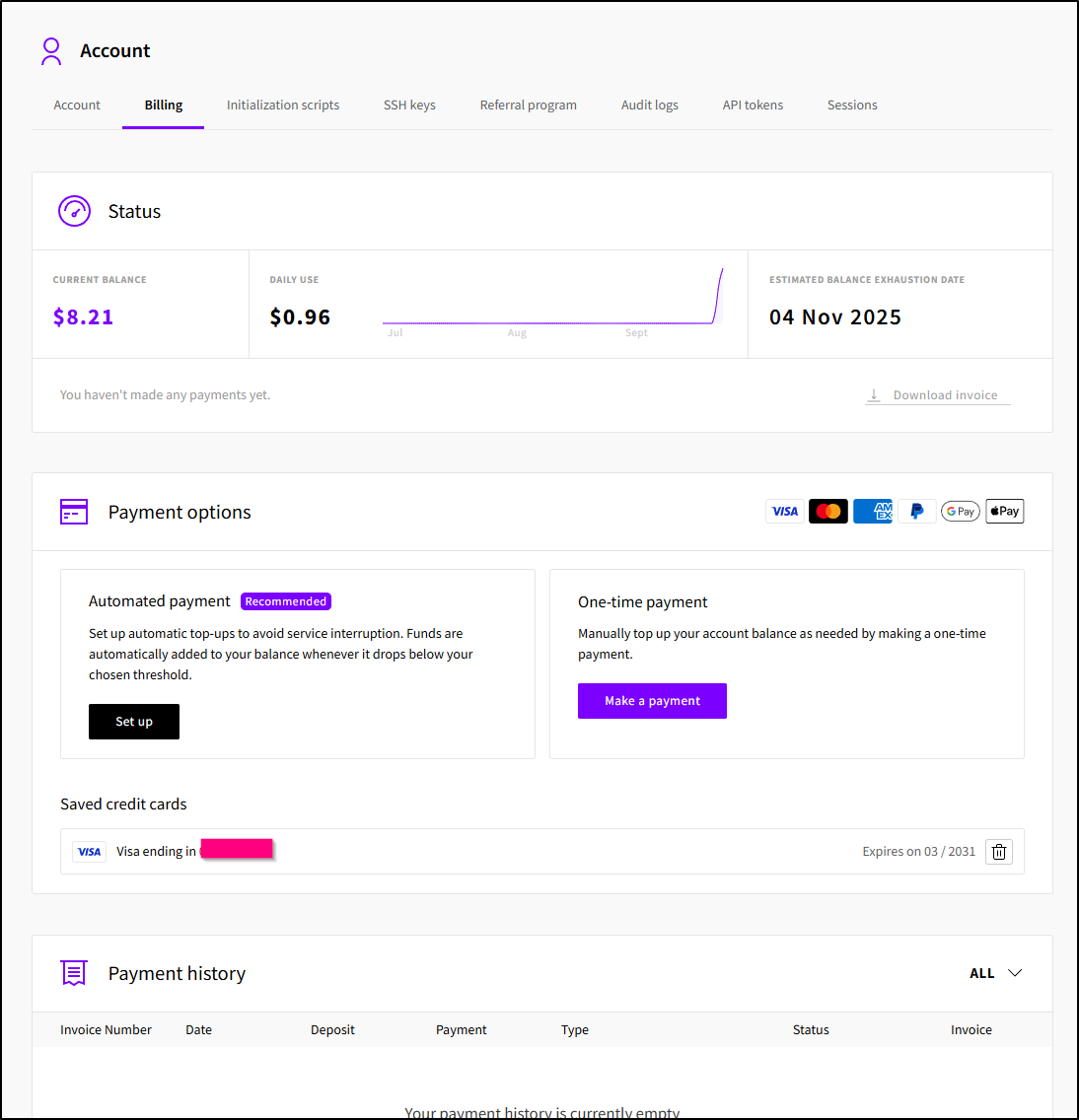Click the PayPal payment icon
1079x1120 pixels.
pyautogui.click(x=916, y=512)
